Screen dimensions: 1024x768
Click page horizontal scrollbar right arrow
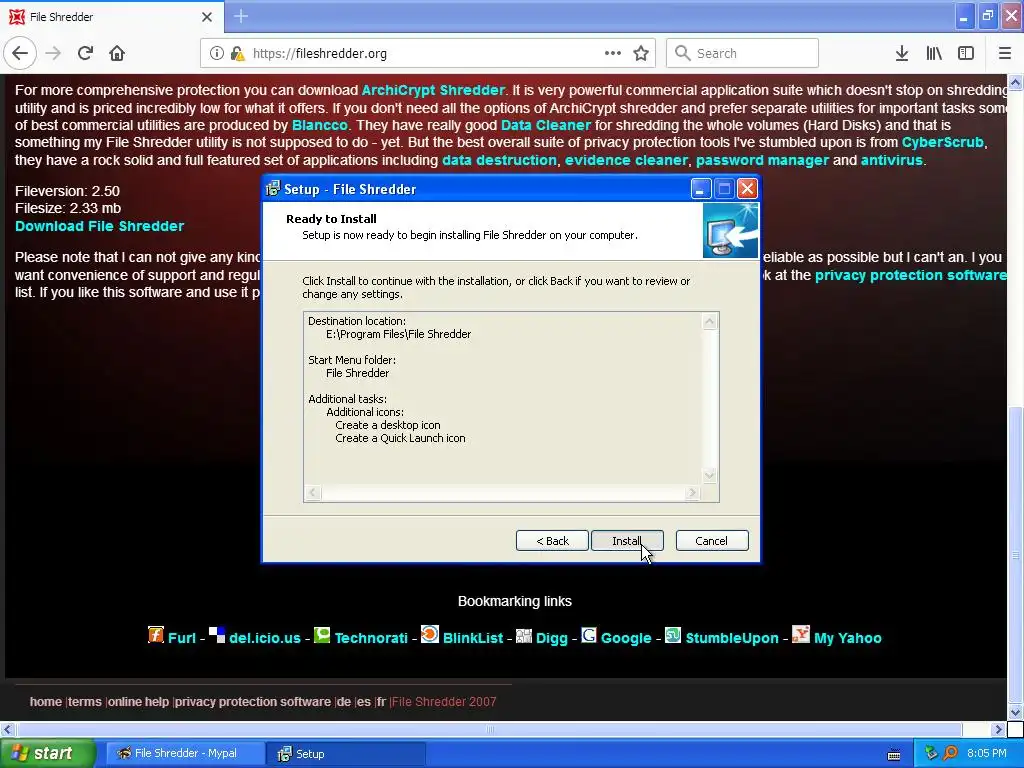coord(997,729)
